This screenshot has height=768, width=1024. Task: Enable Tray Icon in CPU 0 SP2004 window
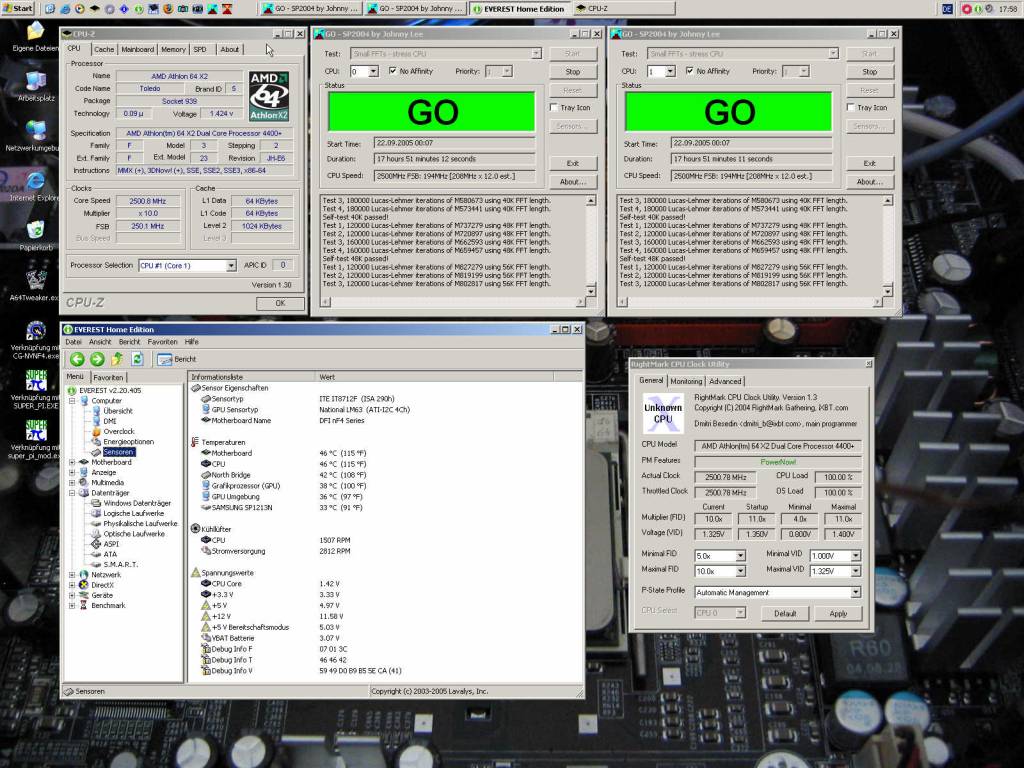pos(554,107)
